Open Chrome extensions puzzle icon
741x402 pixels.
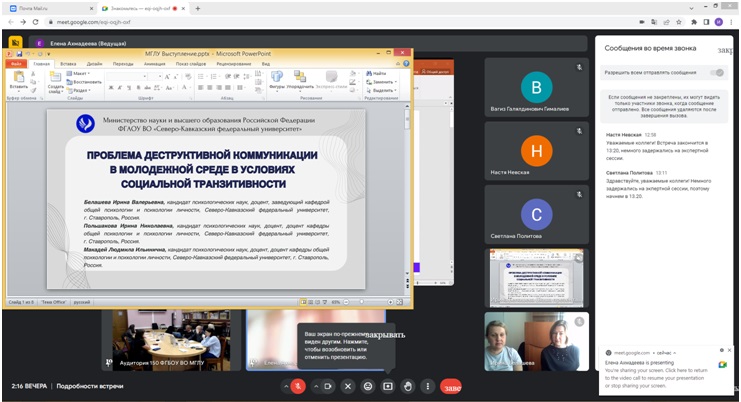coord(694,22)
